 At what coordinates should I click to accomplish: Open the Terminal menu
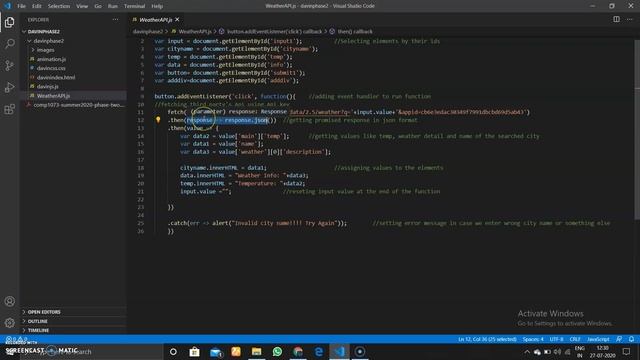click(x=134, y=6)
